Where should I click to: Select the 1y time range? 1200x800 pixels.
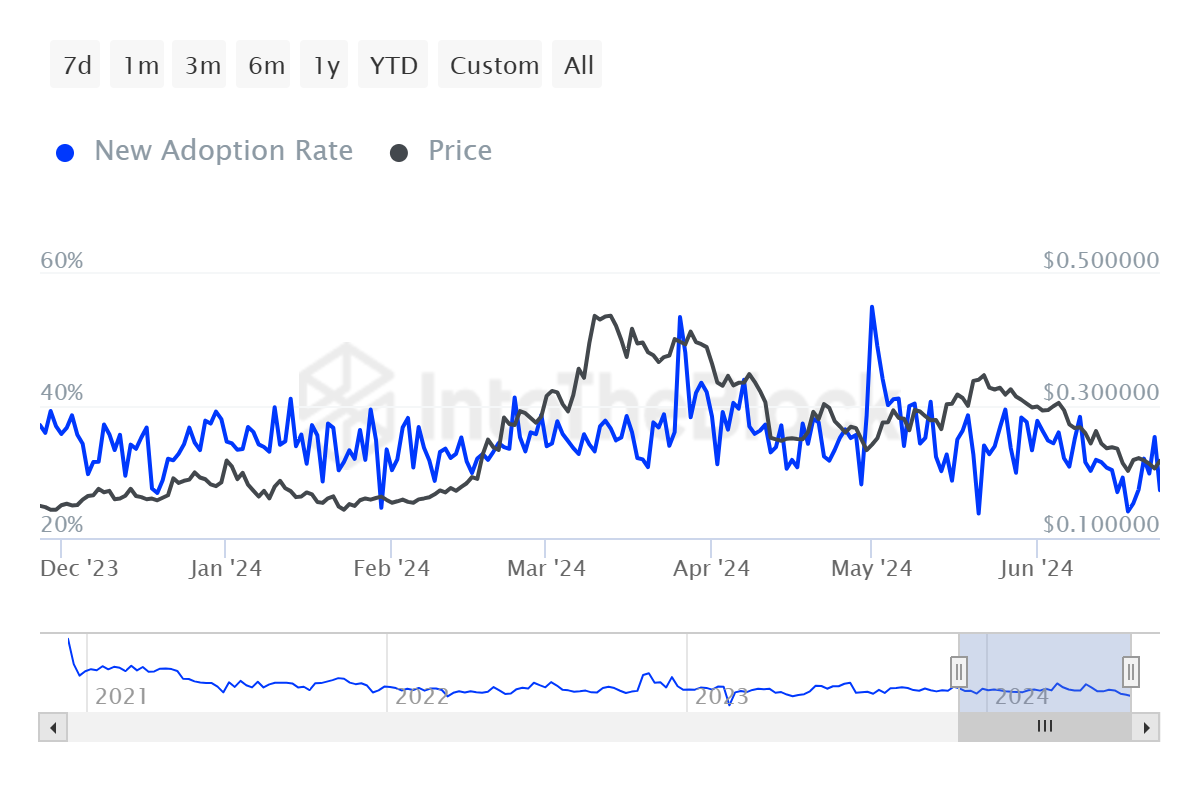coord(326,65)
